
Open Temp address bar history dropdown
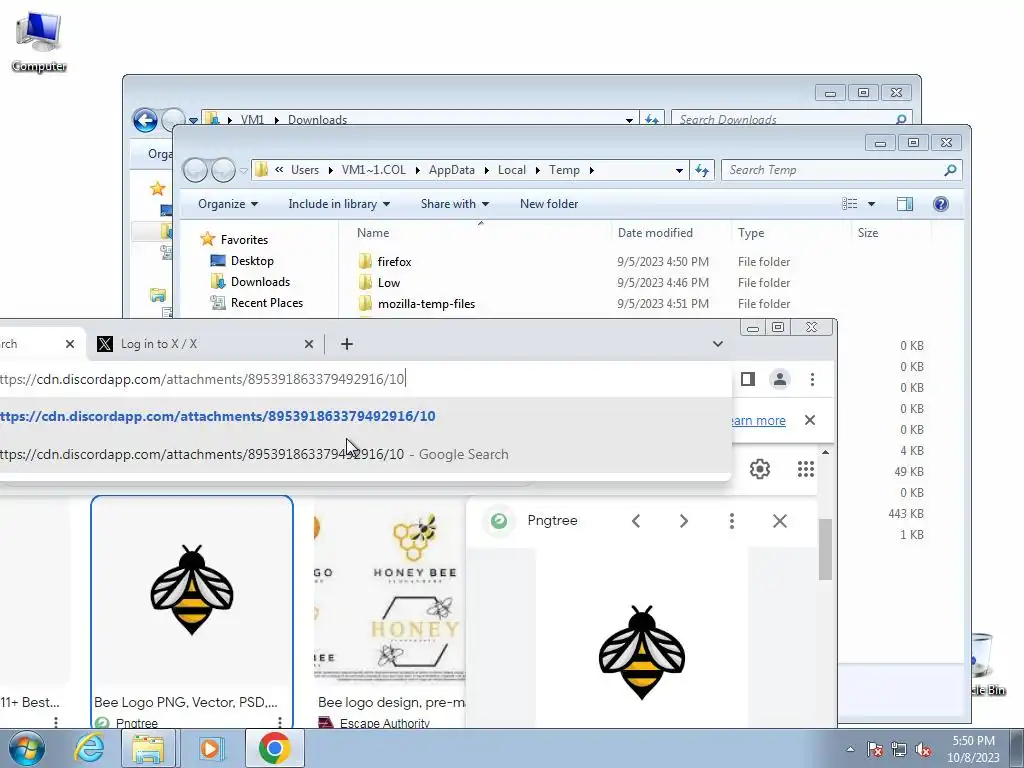click(x=679, y=170)
